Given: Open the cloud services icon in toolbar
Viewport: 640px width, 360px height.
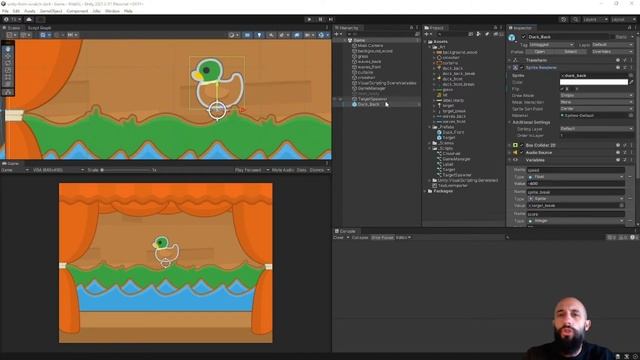Looking at the screenshot, I should coord(29,20).
